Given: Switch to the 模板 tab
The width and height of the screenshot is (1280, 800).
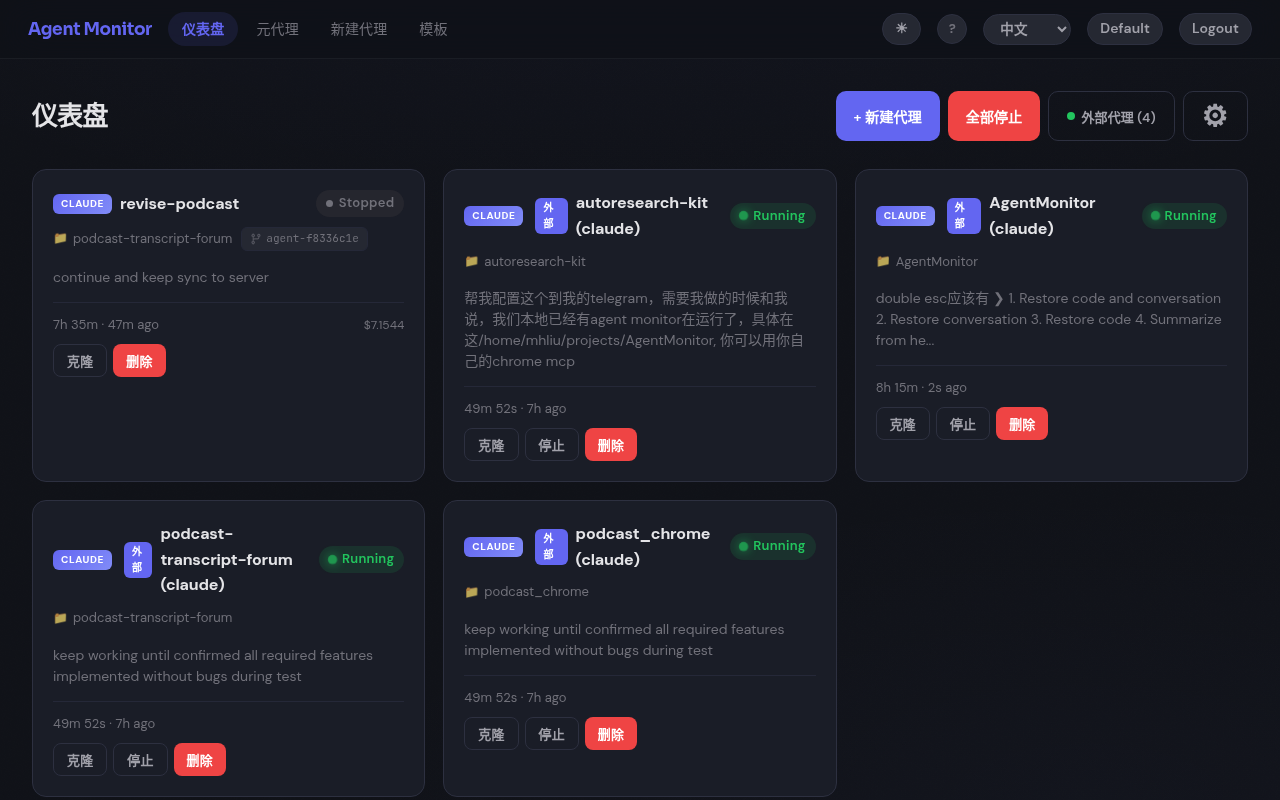Looking at the screenshot, I should 433,29.
